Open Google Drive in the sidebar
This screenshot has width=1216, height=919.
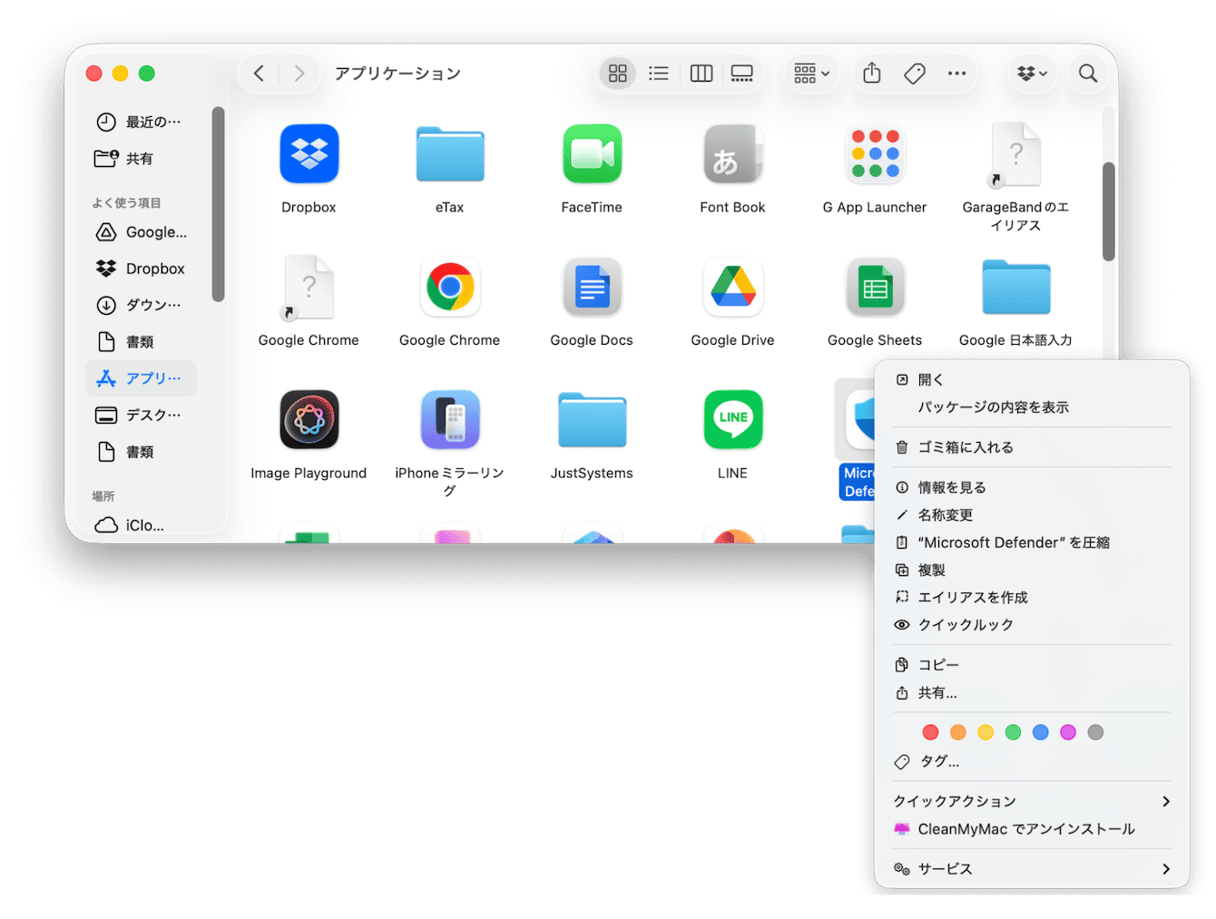coord(141,232)
